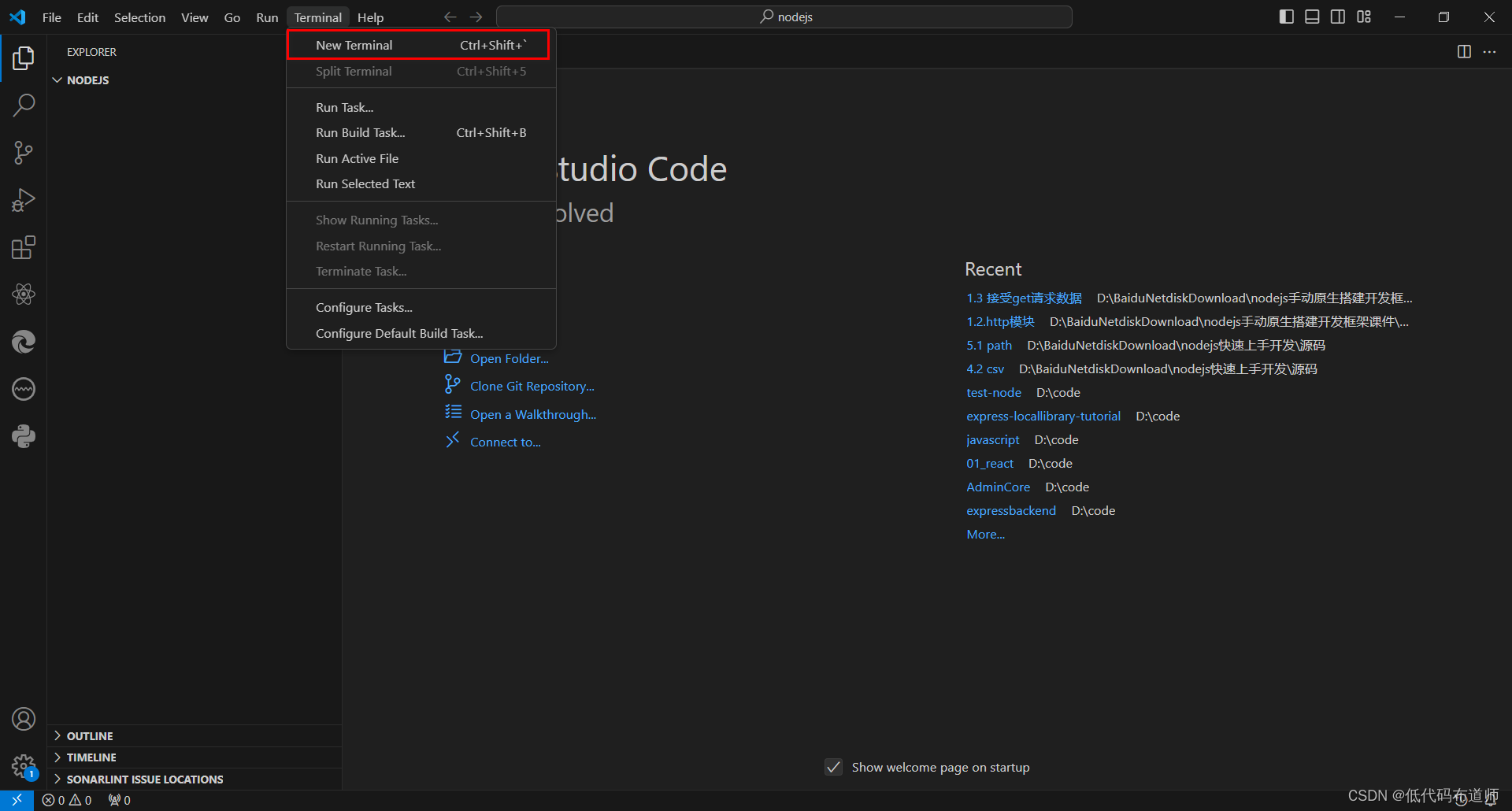Open recent folder 01_react
This screenshot has height=811, width=1512.
[x=990, y=463]
